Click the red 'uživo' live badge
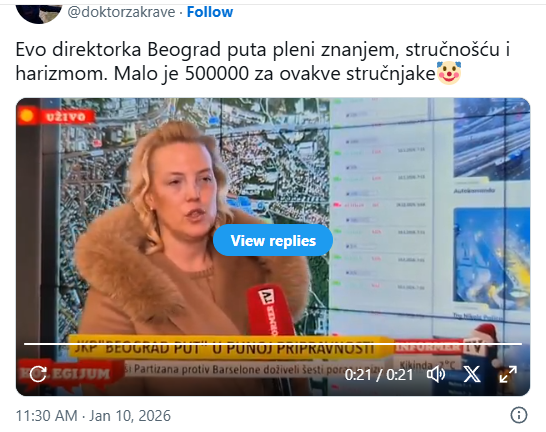Screen dimensions: 546x432 pyautogui.click(x=57, y=116)
